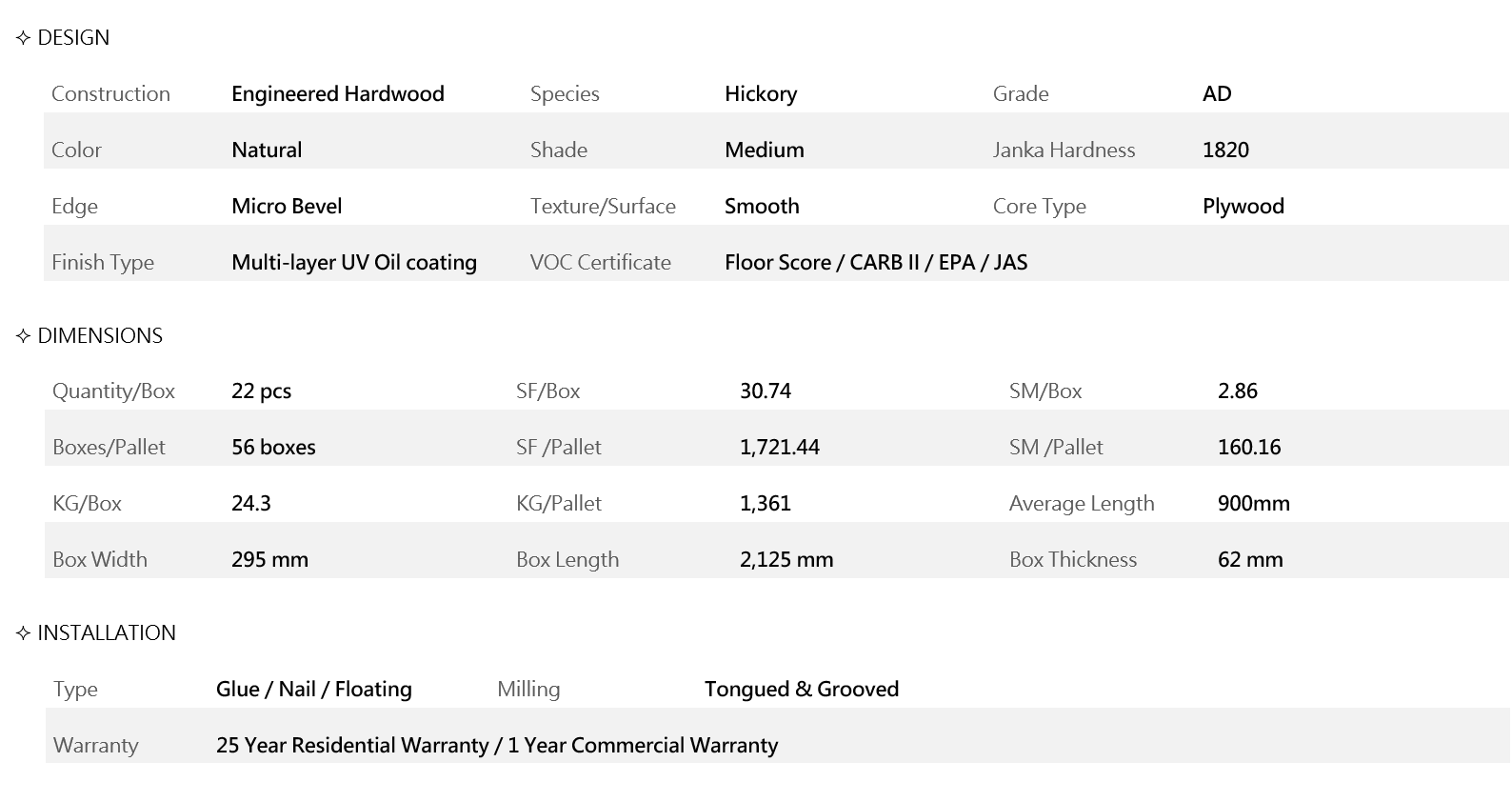The height and width of the screenshot is (802, 1512).
Task: Click the Micro Bevel edge value
Action: [287, 207]
